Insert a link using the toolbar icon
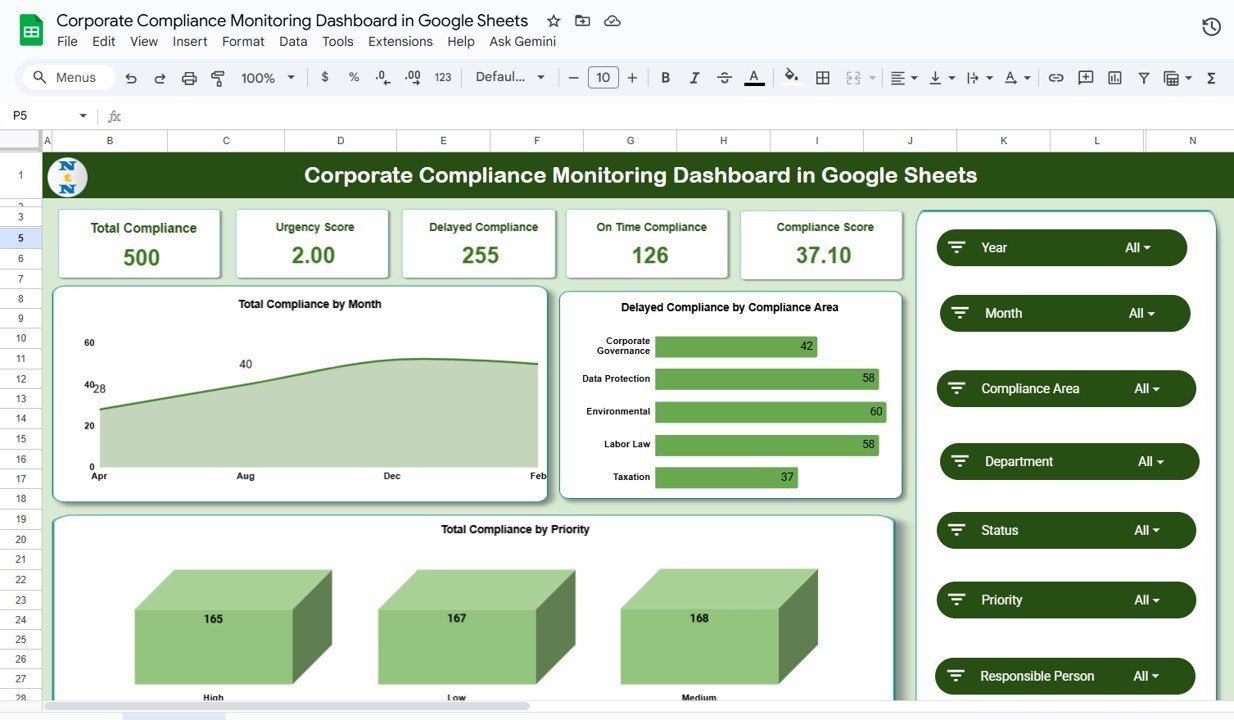The image size is (1234, 720). click(x=1056, y=77)
